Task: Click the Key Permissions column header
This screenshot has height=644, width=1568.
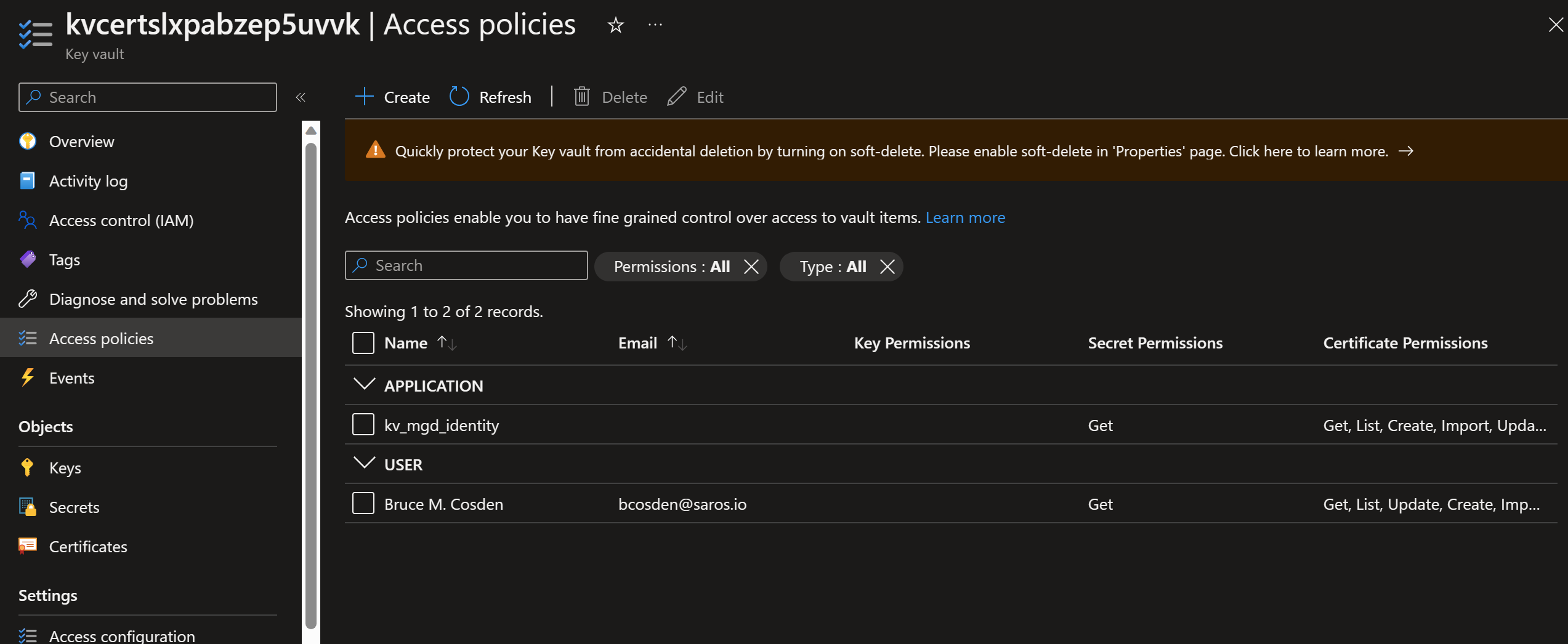Action: 911,343
